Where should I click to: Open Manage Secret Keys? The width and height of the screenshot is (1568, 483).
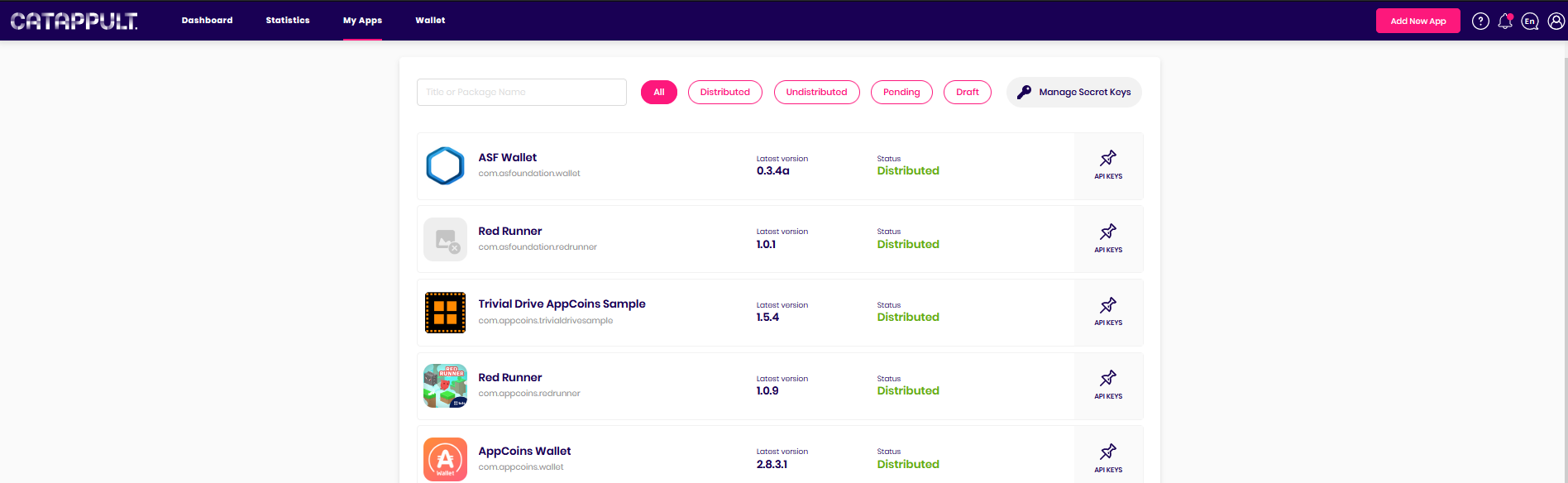click(1073, 92)
